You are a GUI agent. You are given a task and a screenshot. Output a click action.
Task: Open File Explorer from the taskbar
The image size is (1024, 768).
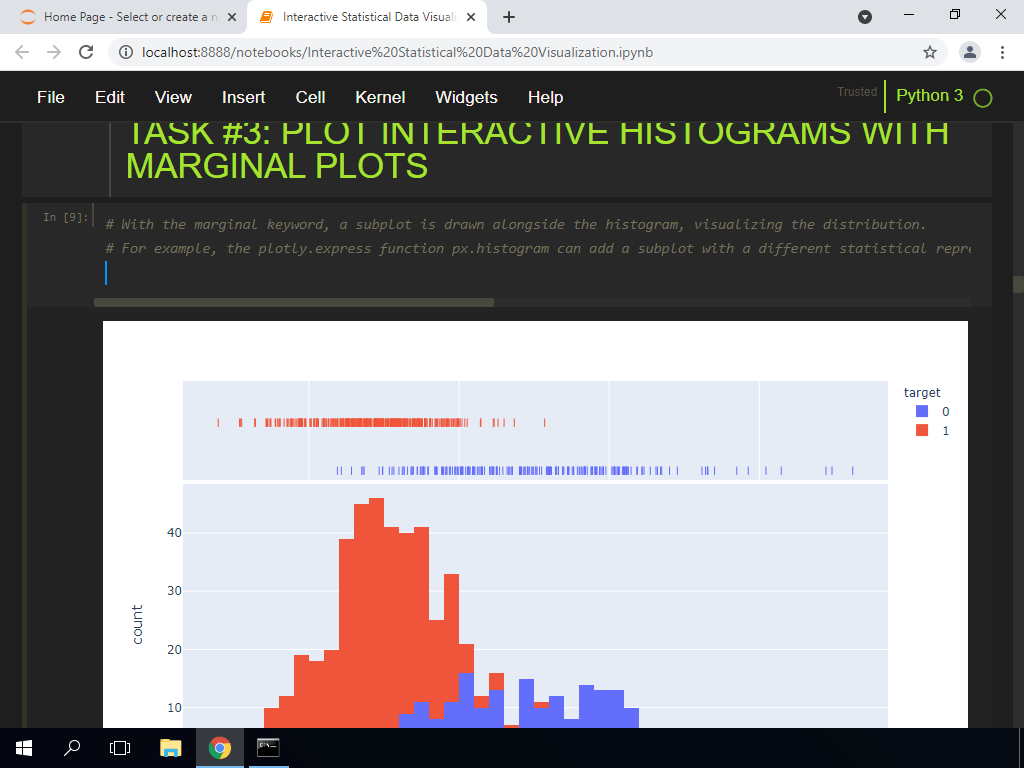(x=170, y=747)
